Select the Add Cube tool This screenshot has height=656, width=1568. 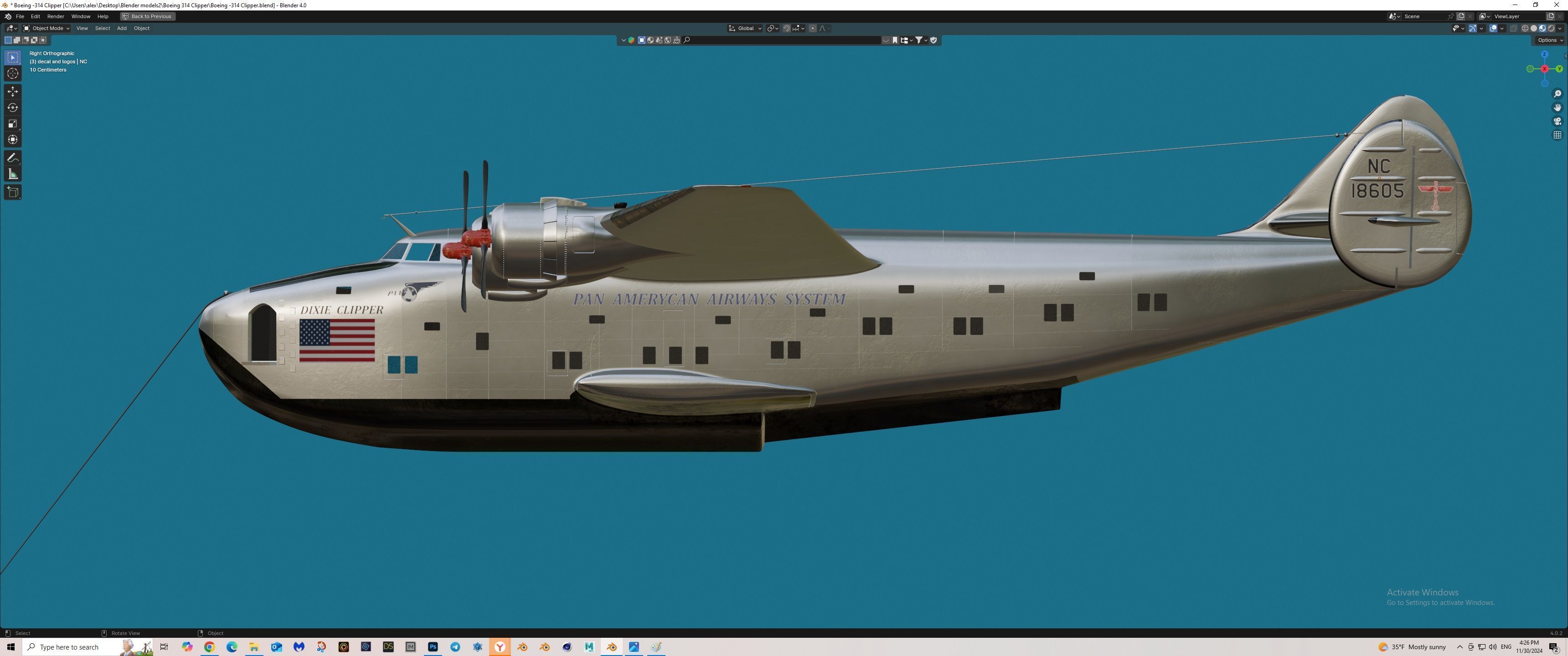(x=13, y=192)
